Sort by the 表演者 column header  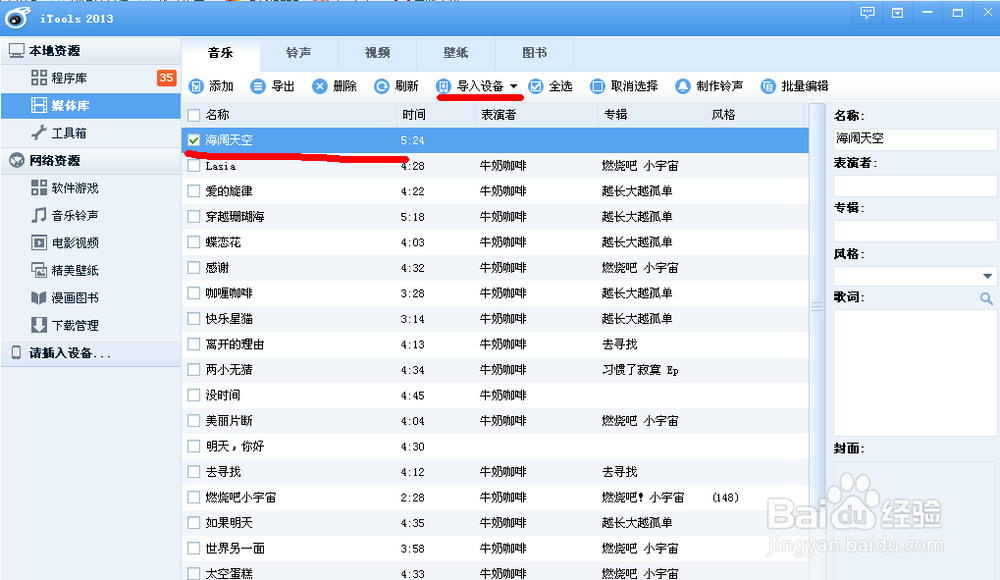pyautogui.click(x=537, y=115)
